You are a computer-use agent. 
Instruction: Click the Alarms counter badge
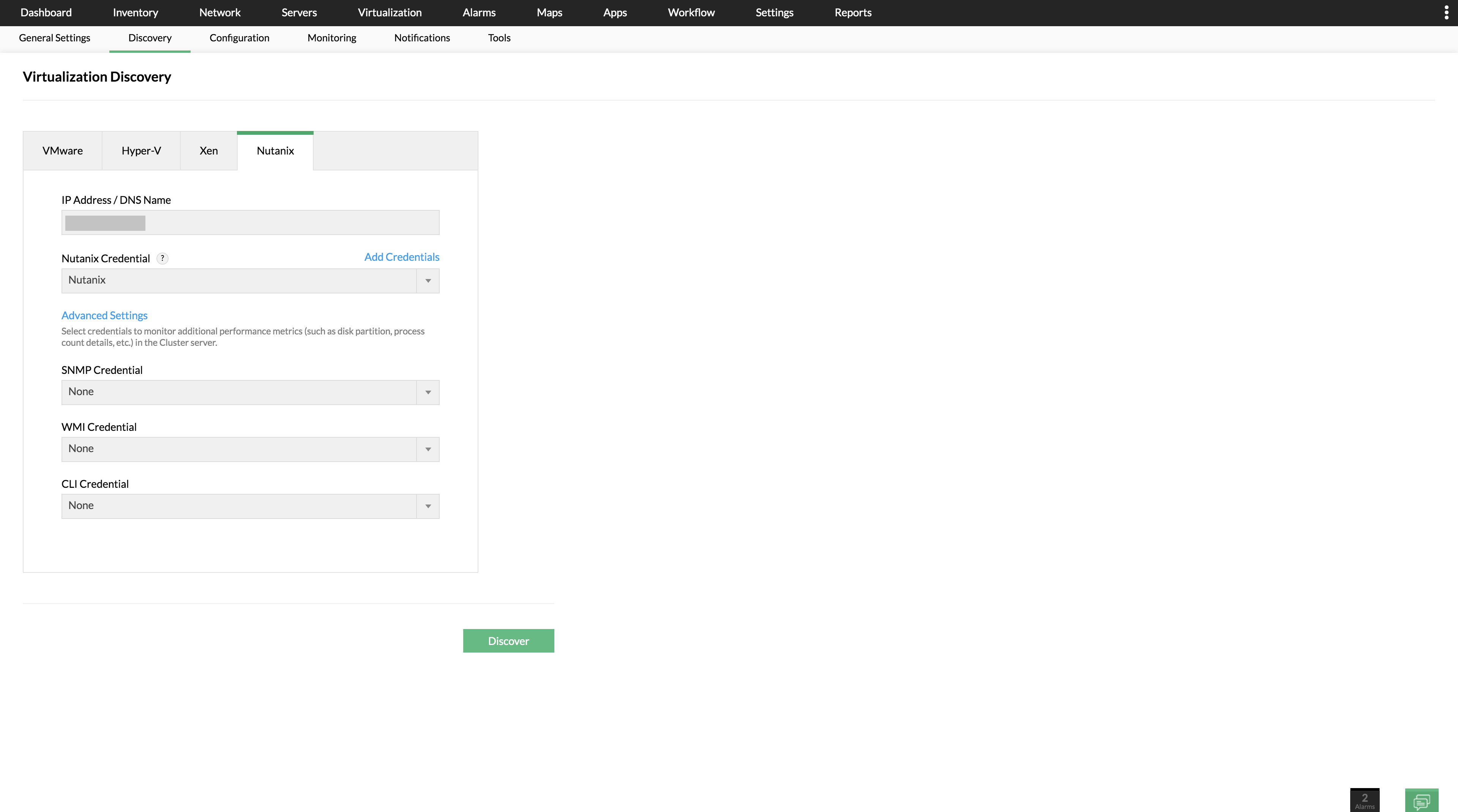1364,800
